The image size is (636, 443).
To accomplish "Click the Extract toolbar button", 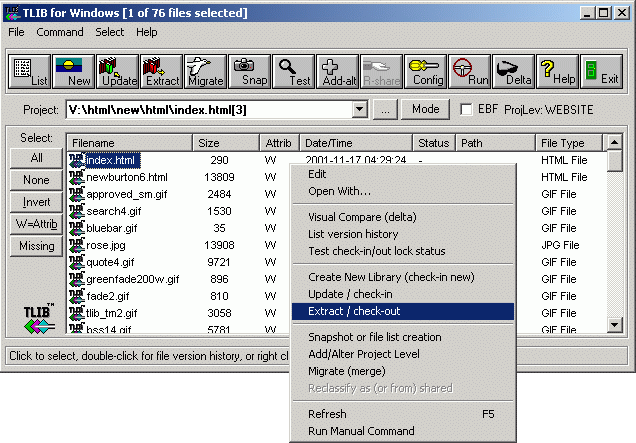I will pos(161,71).
